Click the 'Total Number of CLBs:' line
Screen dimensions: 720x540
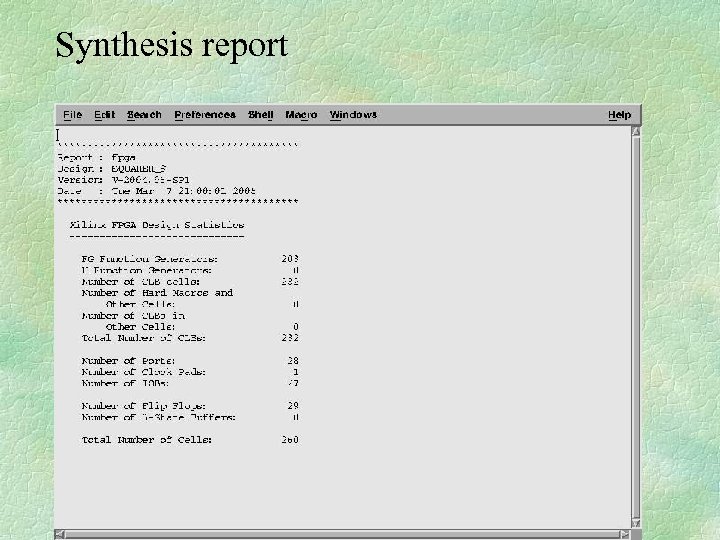(x=190, y=338)
